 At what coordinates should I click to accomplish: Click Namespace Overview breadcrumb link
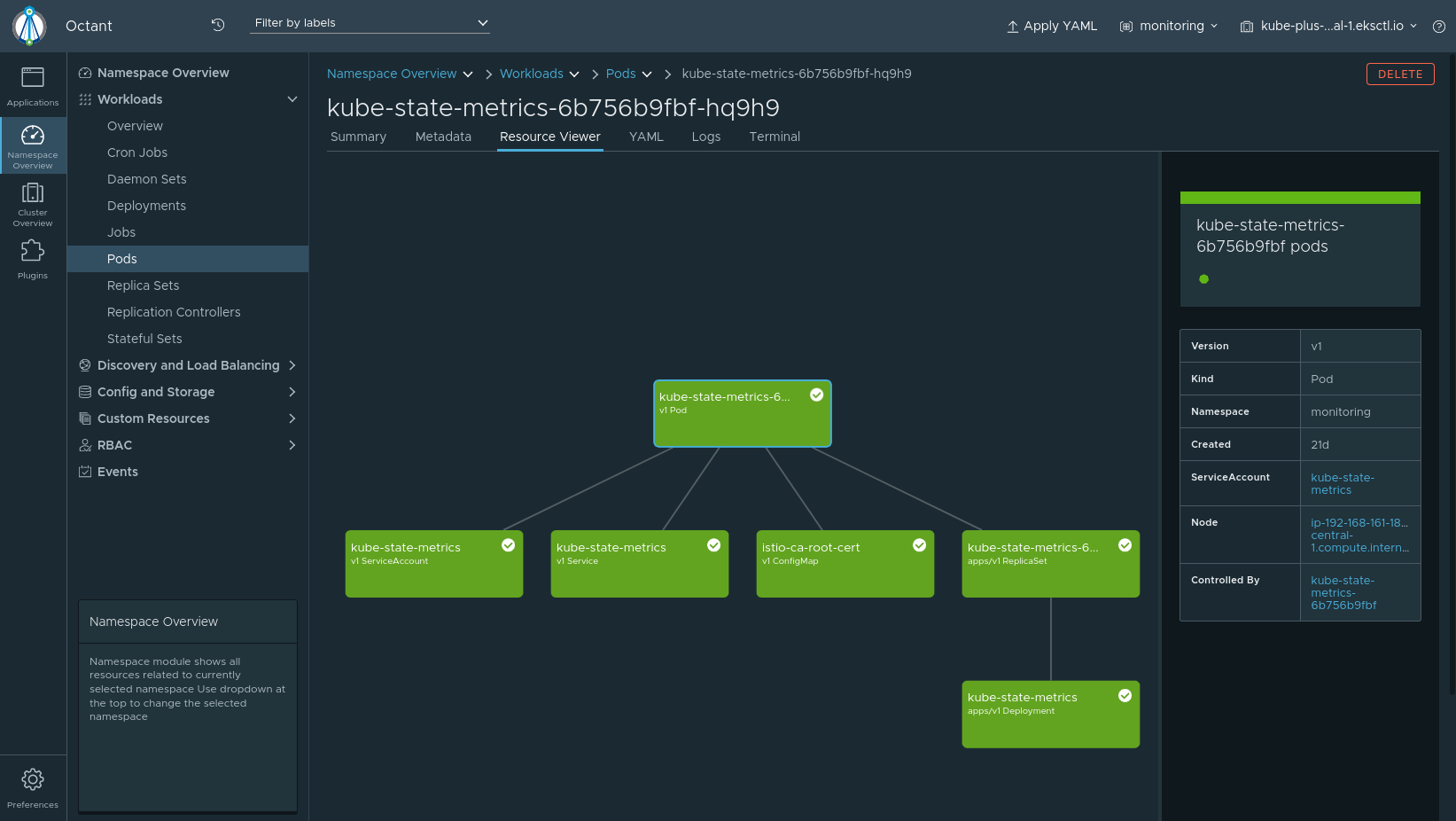point(392,74)
